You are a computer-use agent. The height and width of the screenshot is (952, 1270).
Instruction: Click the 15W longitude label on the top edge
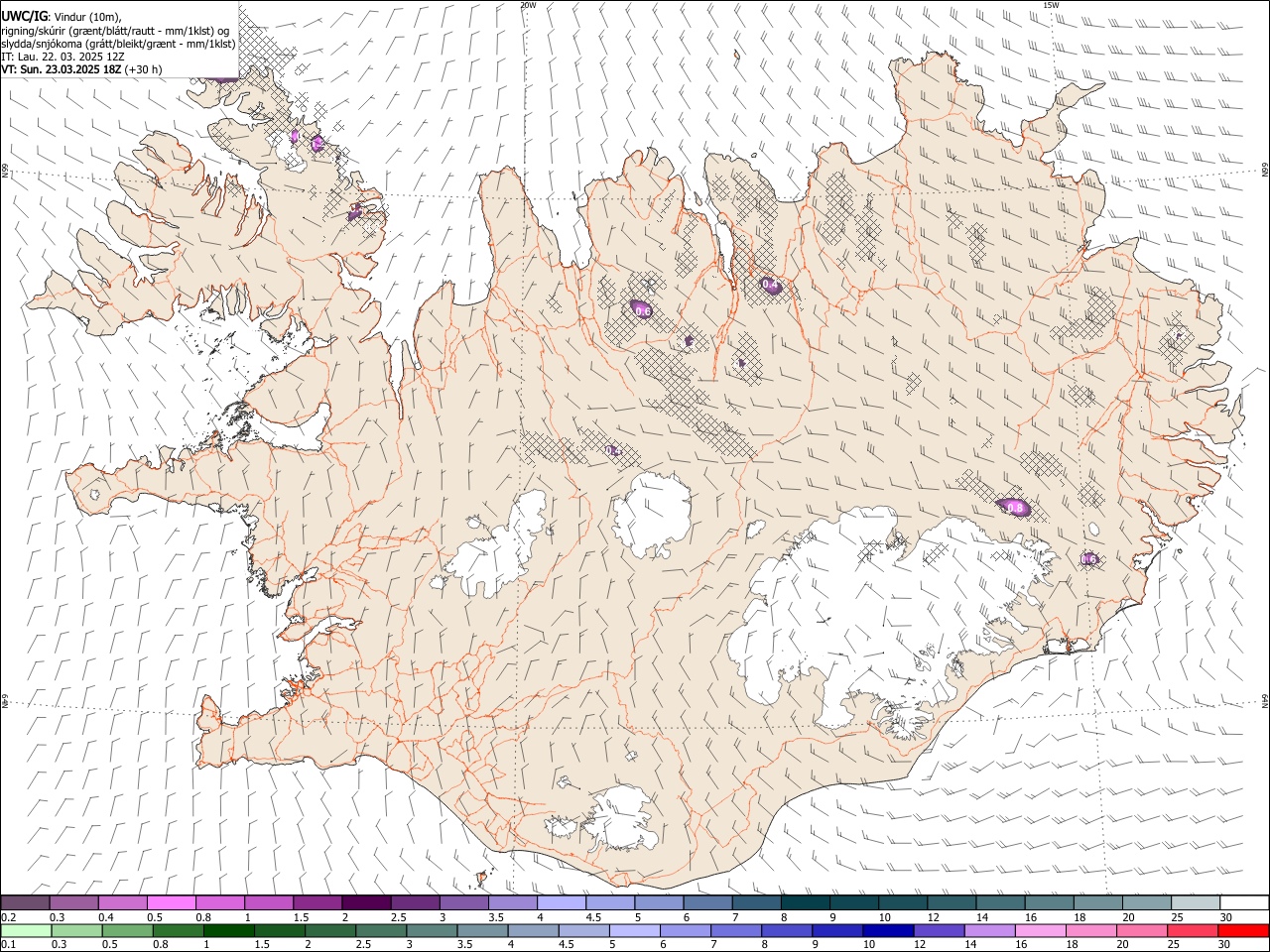click(1051, 5)
